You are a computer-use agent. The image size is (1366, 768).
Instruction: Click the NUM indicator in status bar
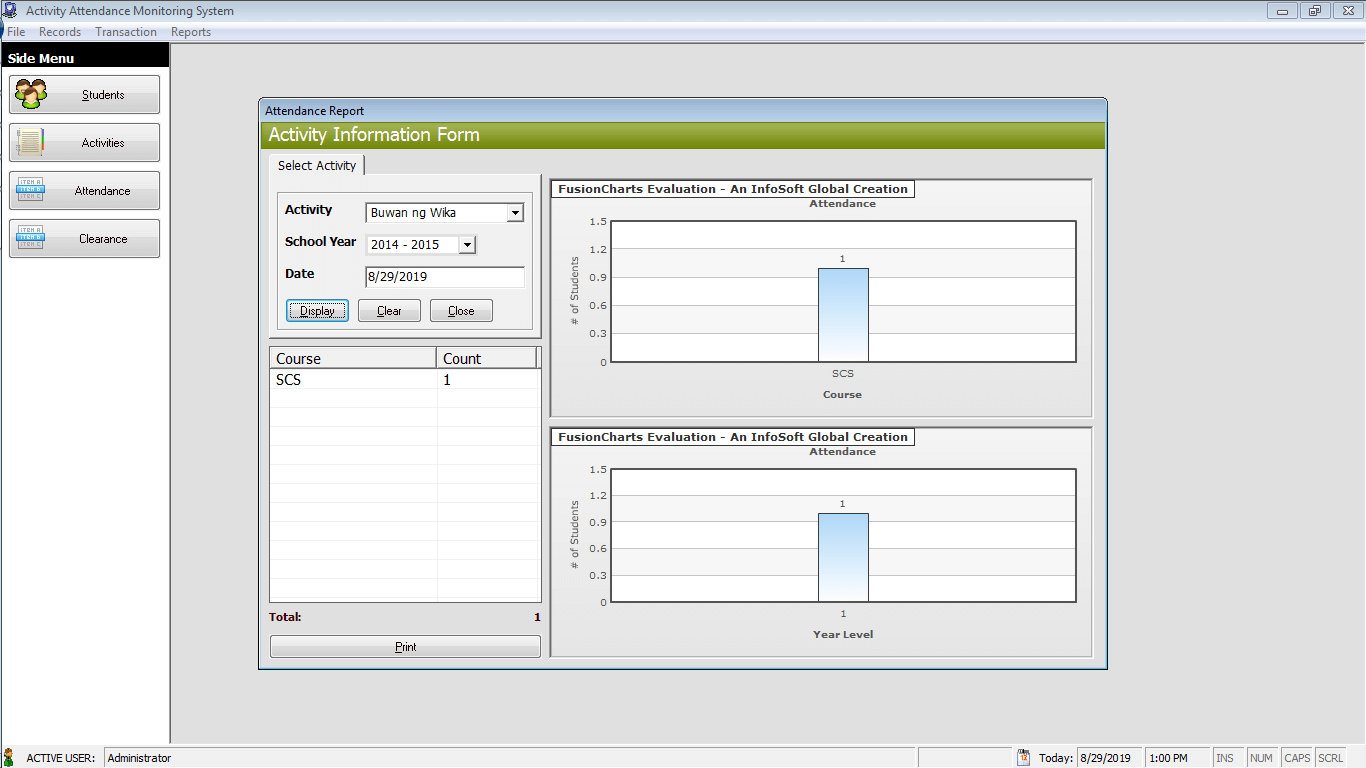coord(1261,758)
